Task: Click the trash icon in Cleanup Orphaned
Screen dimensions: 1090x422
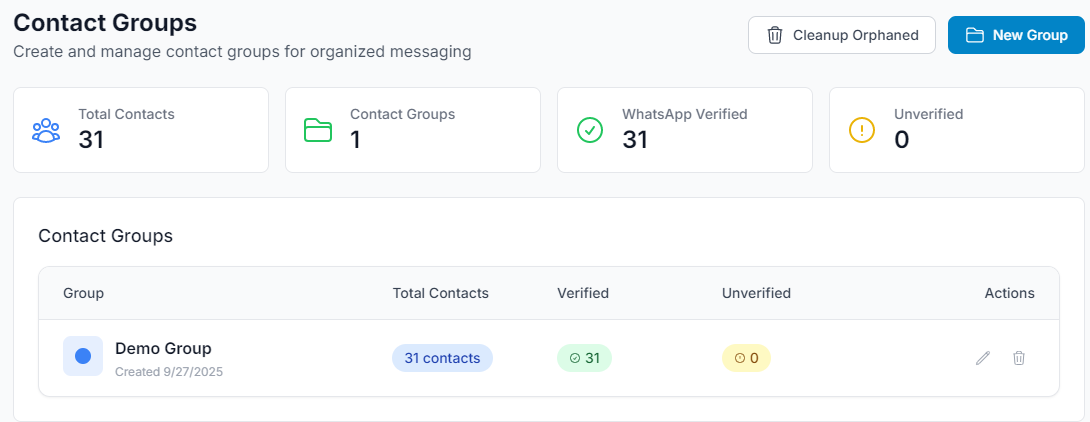Action: pyautogui.click(x=775, y=35)
